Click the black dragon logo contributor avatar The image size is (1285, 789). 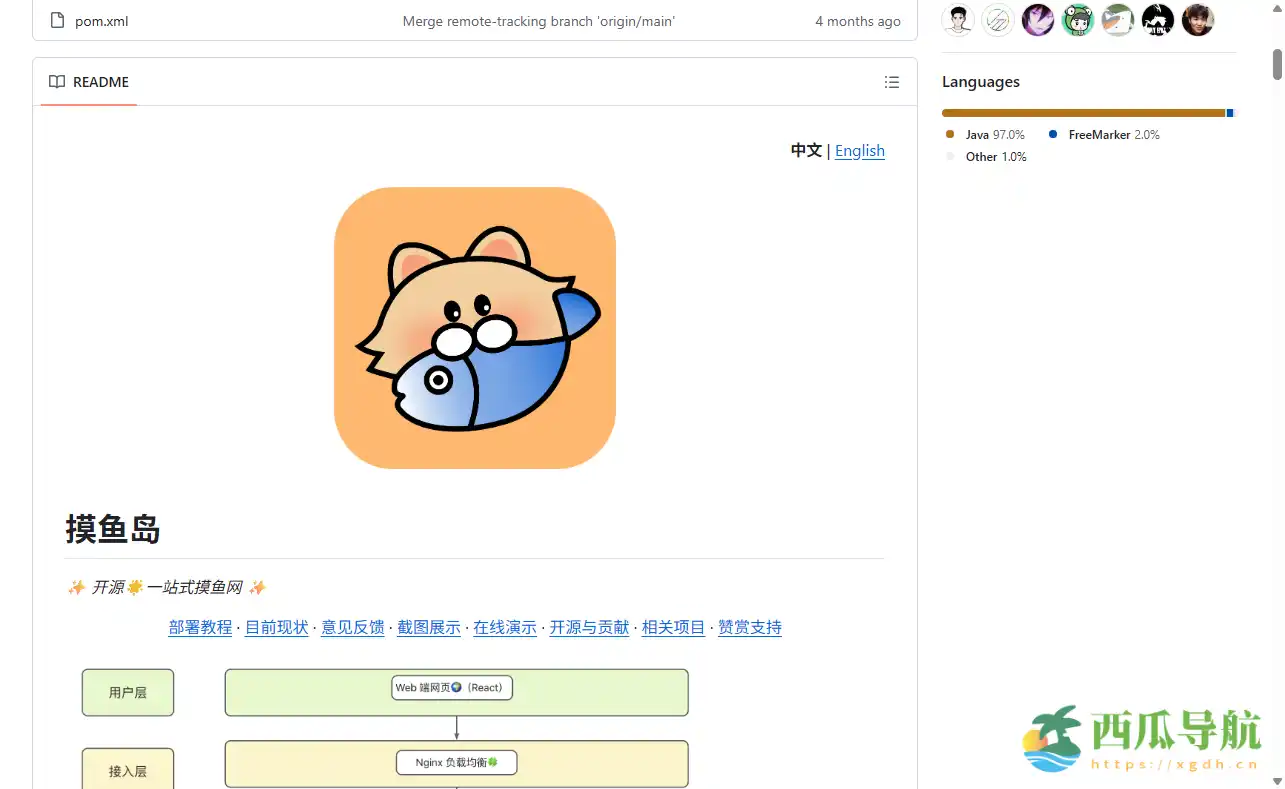[x=1158, y=20]
